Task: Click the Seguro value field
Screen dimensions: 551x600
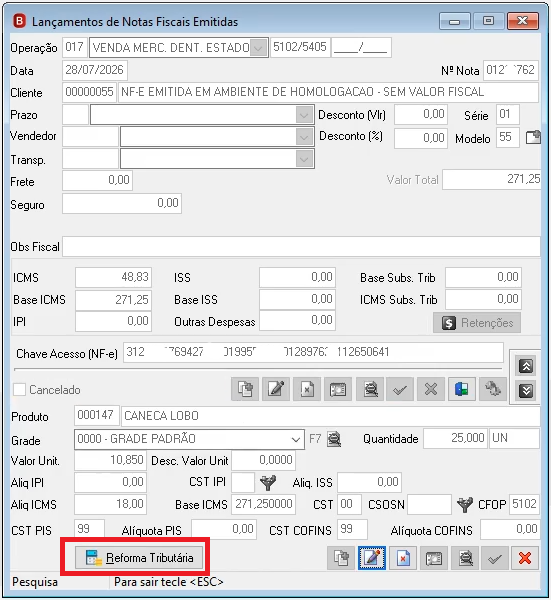Action: pyautogui.click(x=122, y=203)
